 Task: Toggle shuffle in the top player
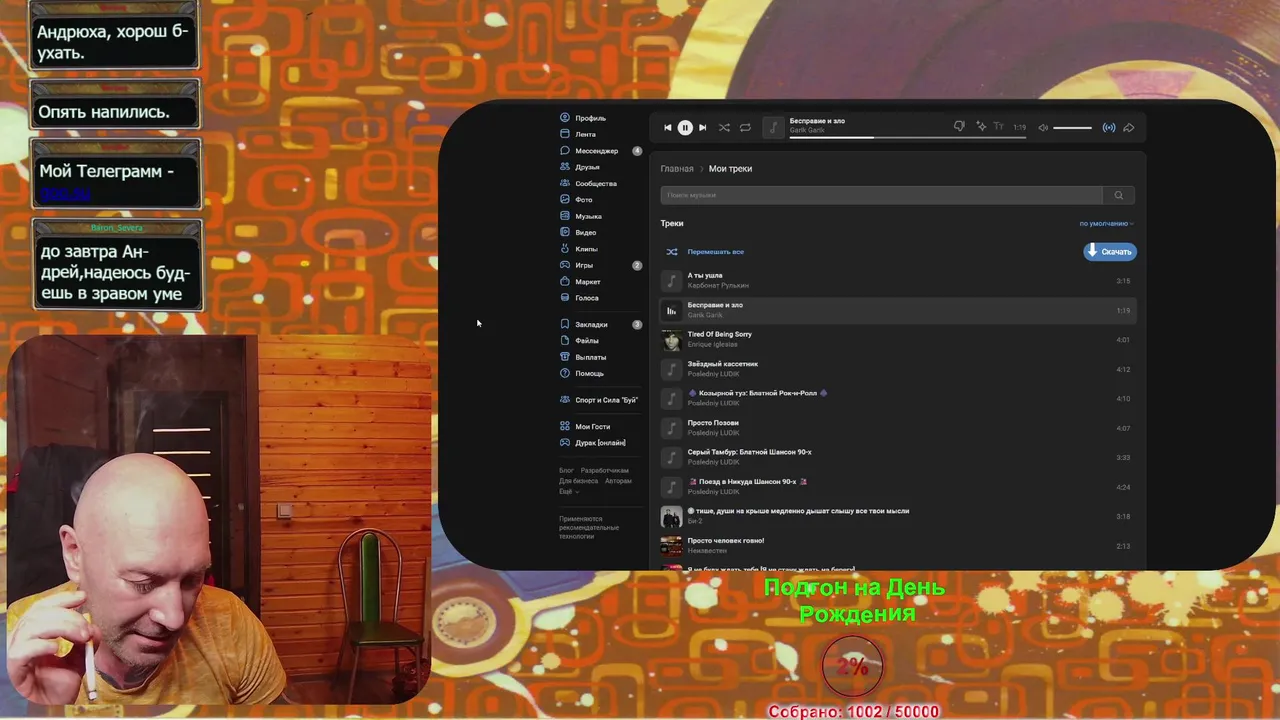pos(724,127)
